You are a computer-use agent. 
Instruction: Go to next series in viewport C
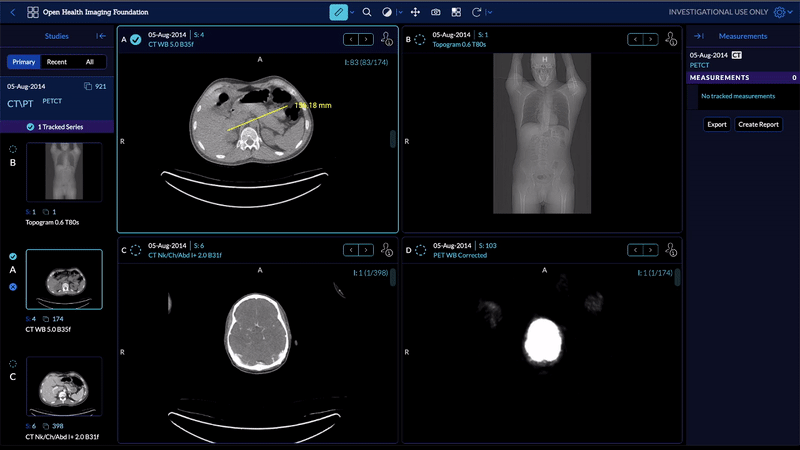point(366,250)
